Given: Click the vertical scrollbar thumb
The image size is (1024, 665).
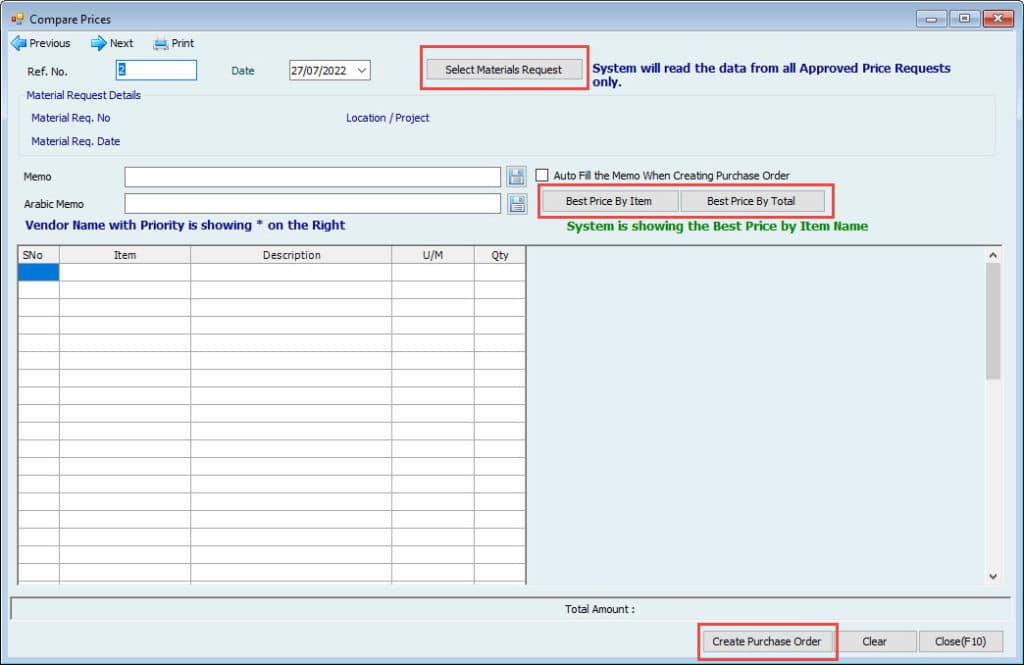Looking at the screenshot, I should point(993,321).
